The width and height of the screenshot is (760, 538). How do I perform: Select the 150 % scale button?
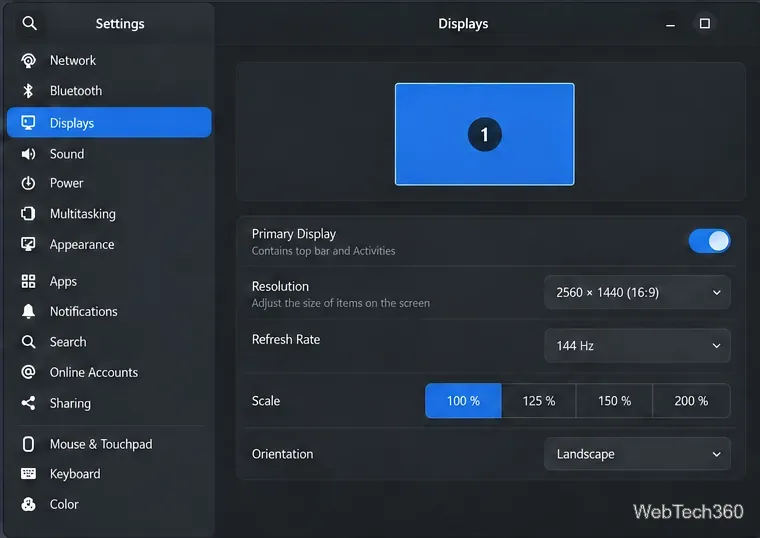point(615,401)
